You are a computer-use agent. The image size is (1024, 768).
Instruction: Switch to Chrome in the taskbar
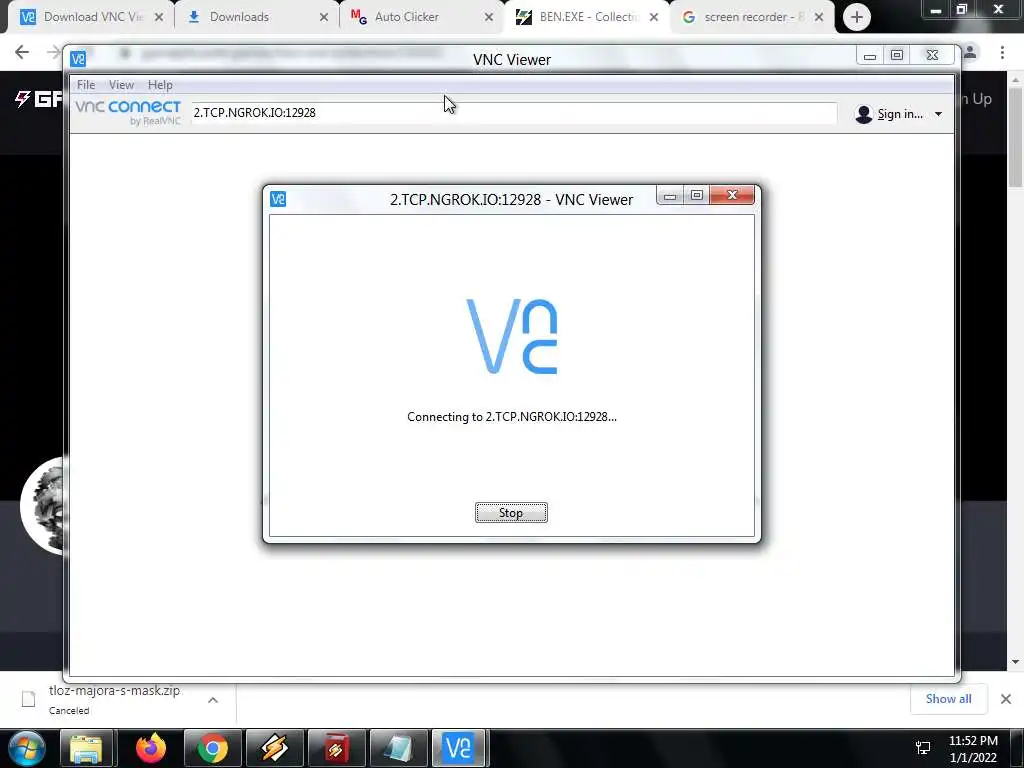(x=213, y=748)
